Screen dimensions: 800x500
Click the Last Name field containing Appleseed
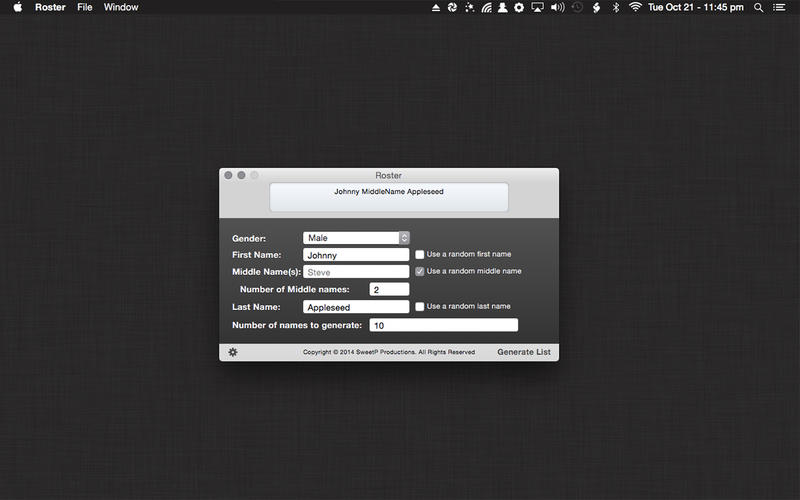point(356,307)
